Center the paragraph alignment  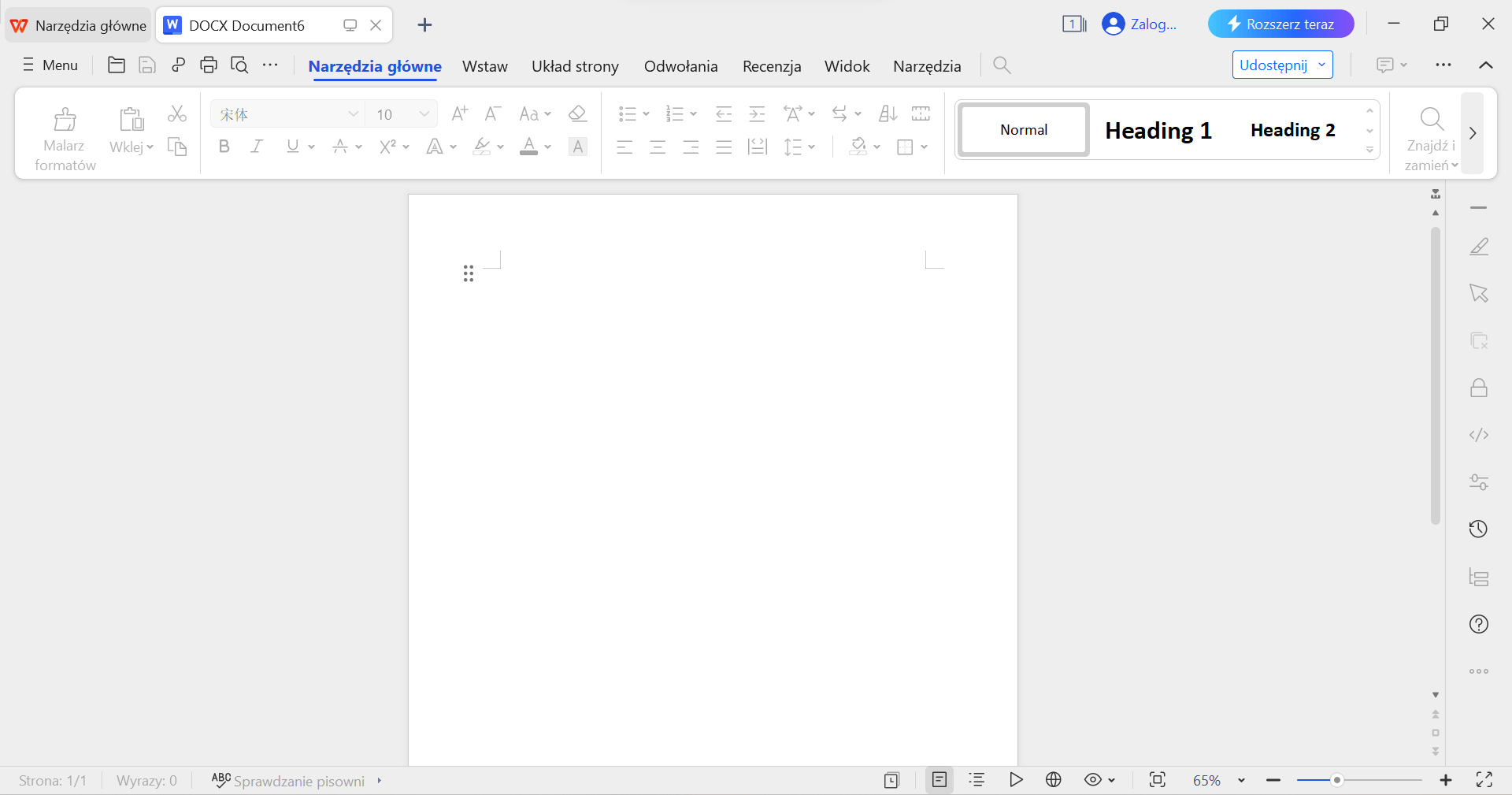pos(658,147)
